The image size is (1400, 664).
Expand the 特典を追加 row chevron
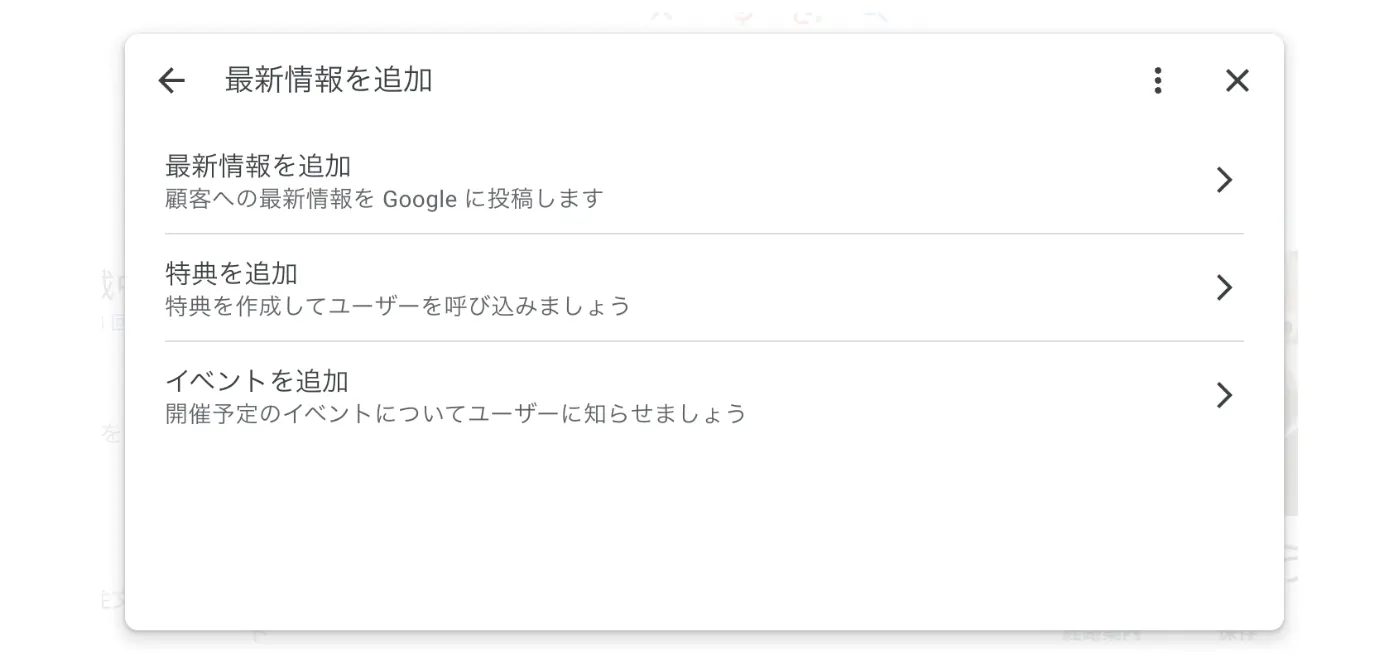[x=1224, y=288]
